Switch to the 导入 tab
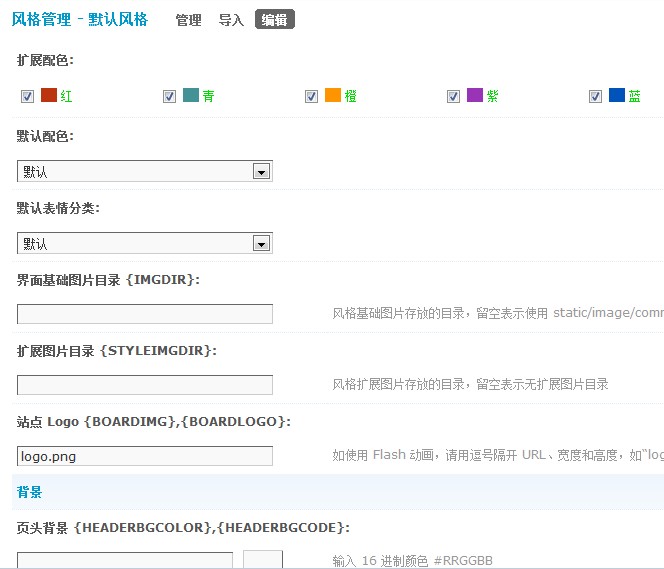The image size is (664, 569). pyautogui.click(x=231, y=20)
